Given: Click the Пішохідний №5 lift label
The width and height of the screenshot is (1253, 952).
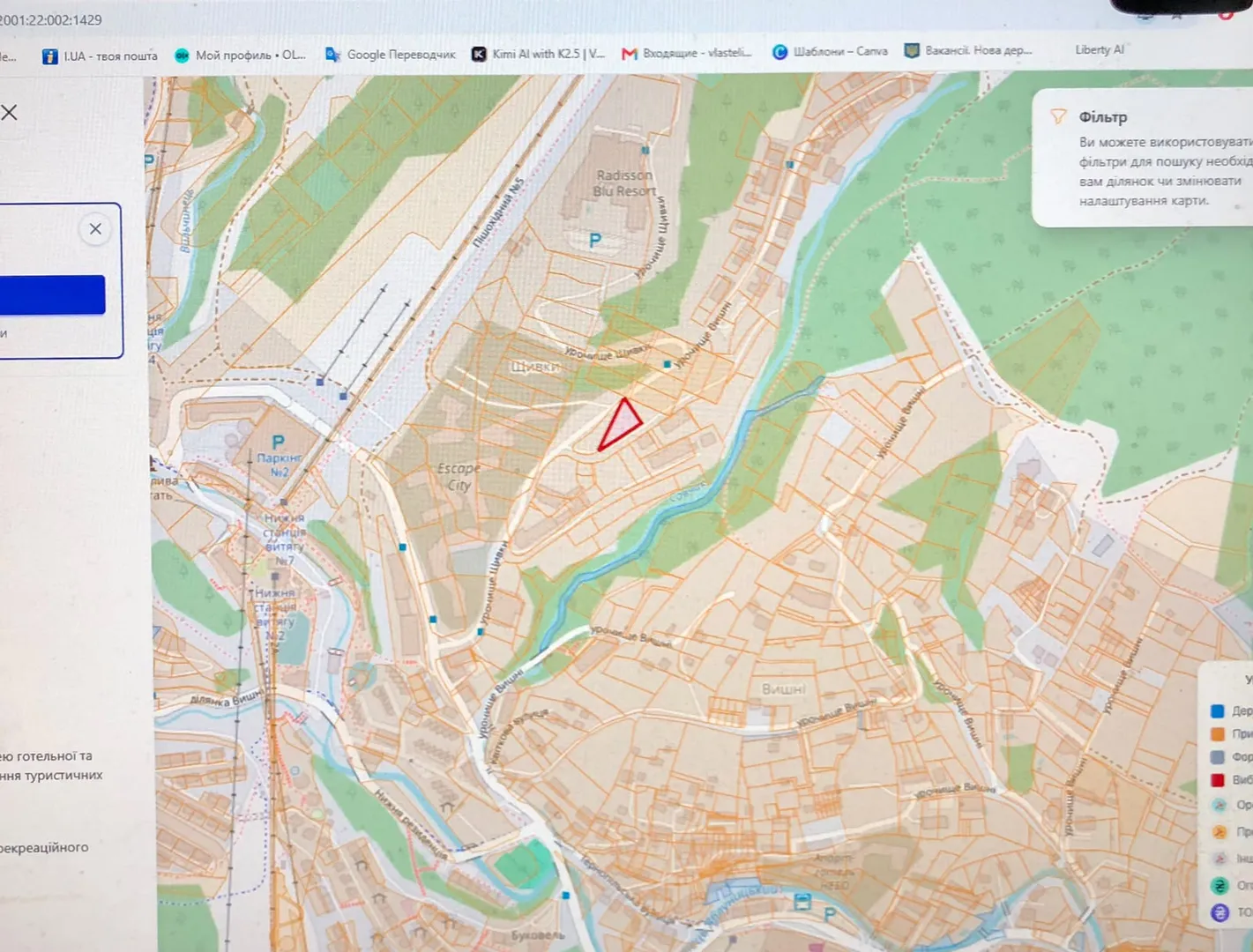Looking at the screenshot, I should (498, 212).
